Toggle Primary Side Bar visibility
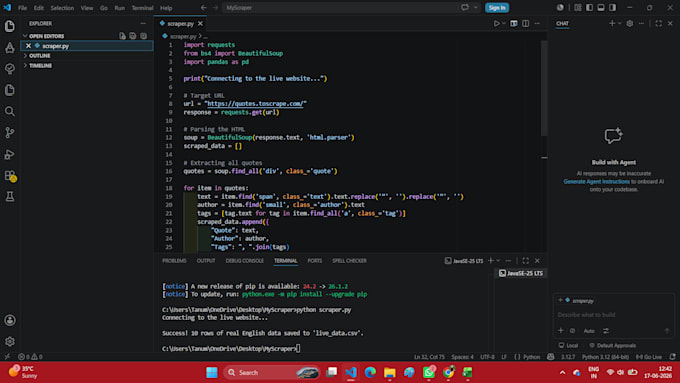Screen dimensions: 680x383 coord(589,7)
